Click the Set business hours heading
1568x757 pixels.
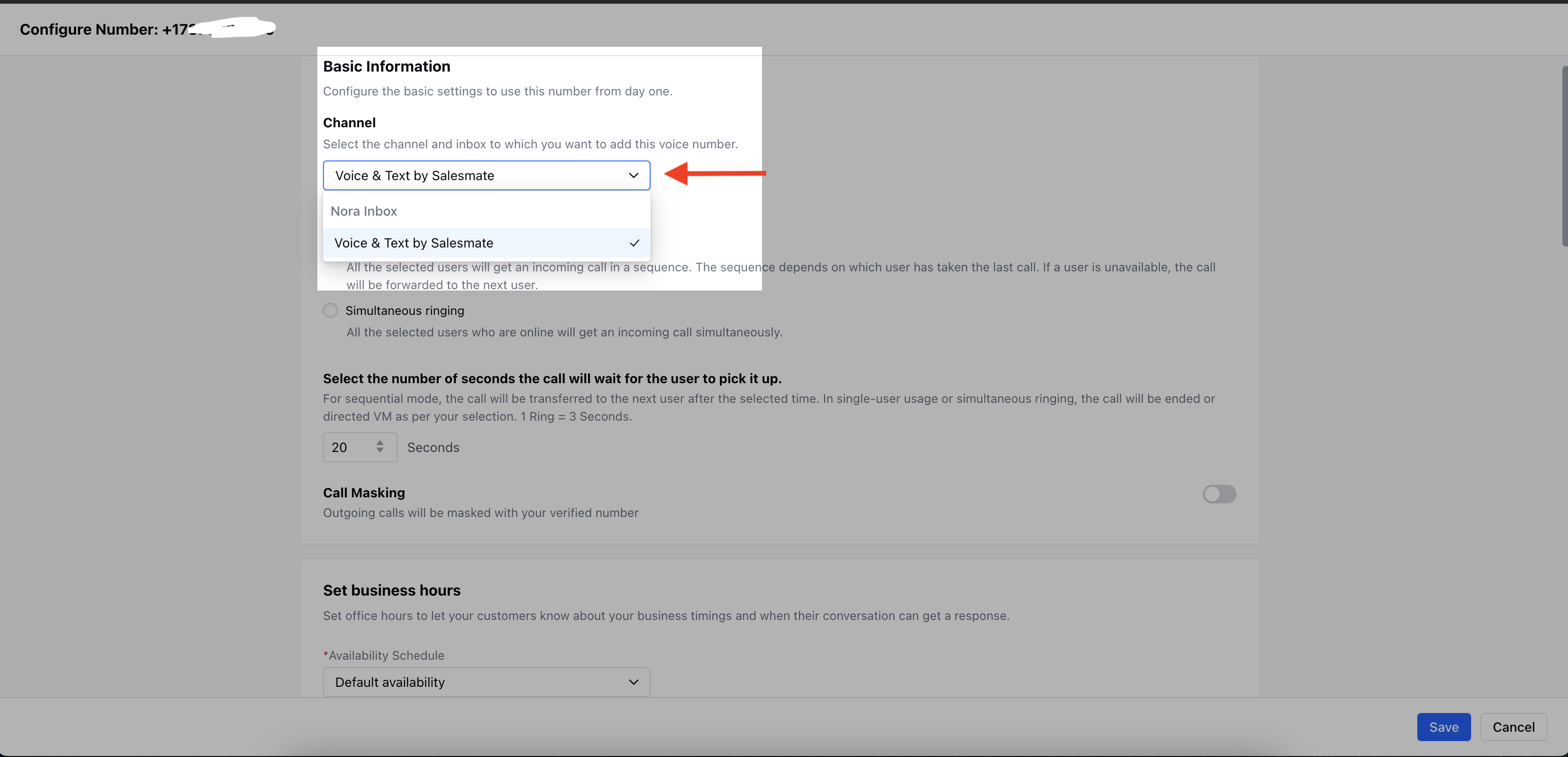click(x=391, y=590)
